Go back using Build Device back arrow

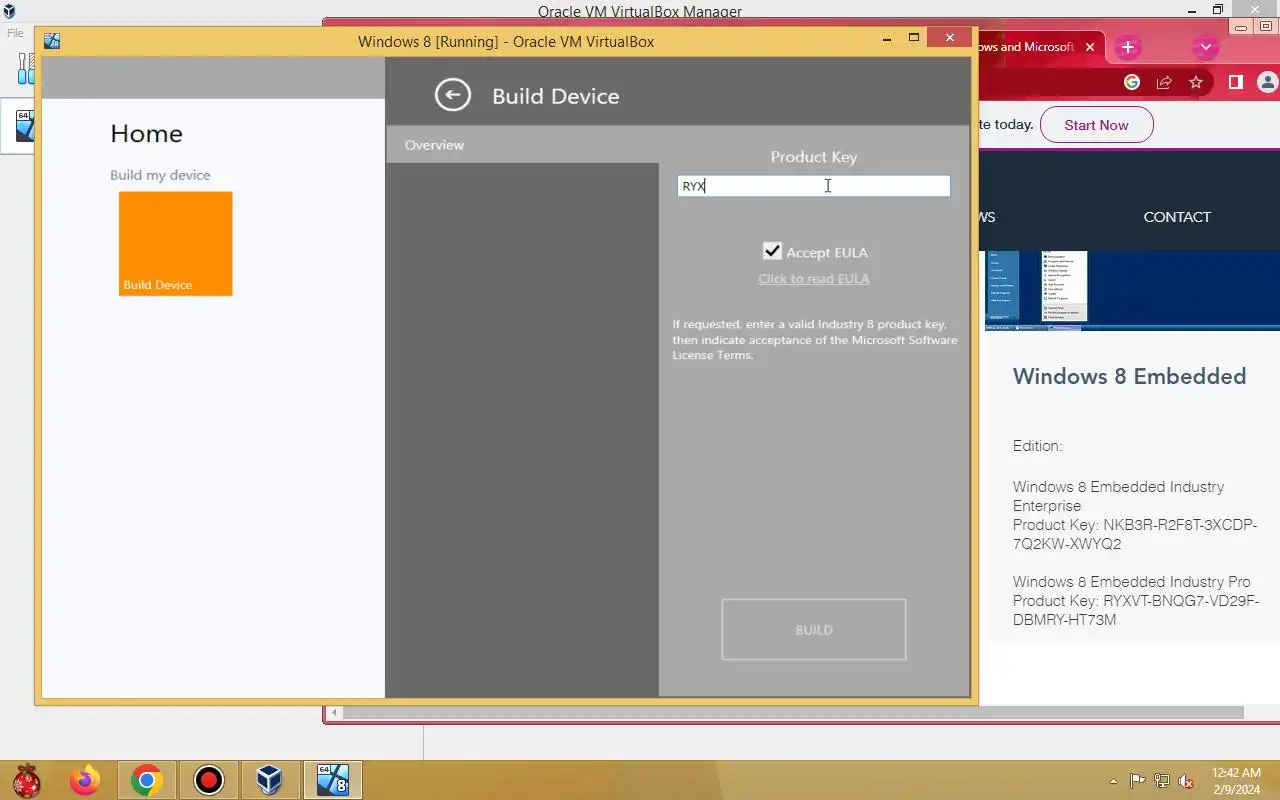tap(452, 95)
